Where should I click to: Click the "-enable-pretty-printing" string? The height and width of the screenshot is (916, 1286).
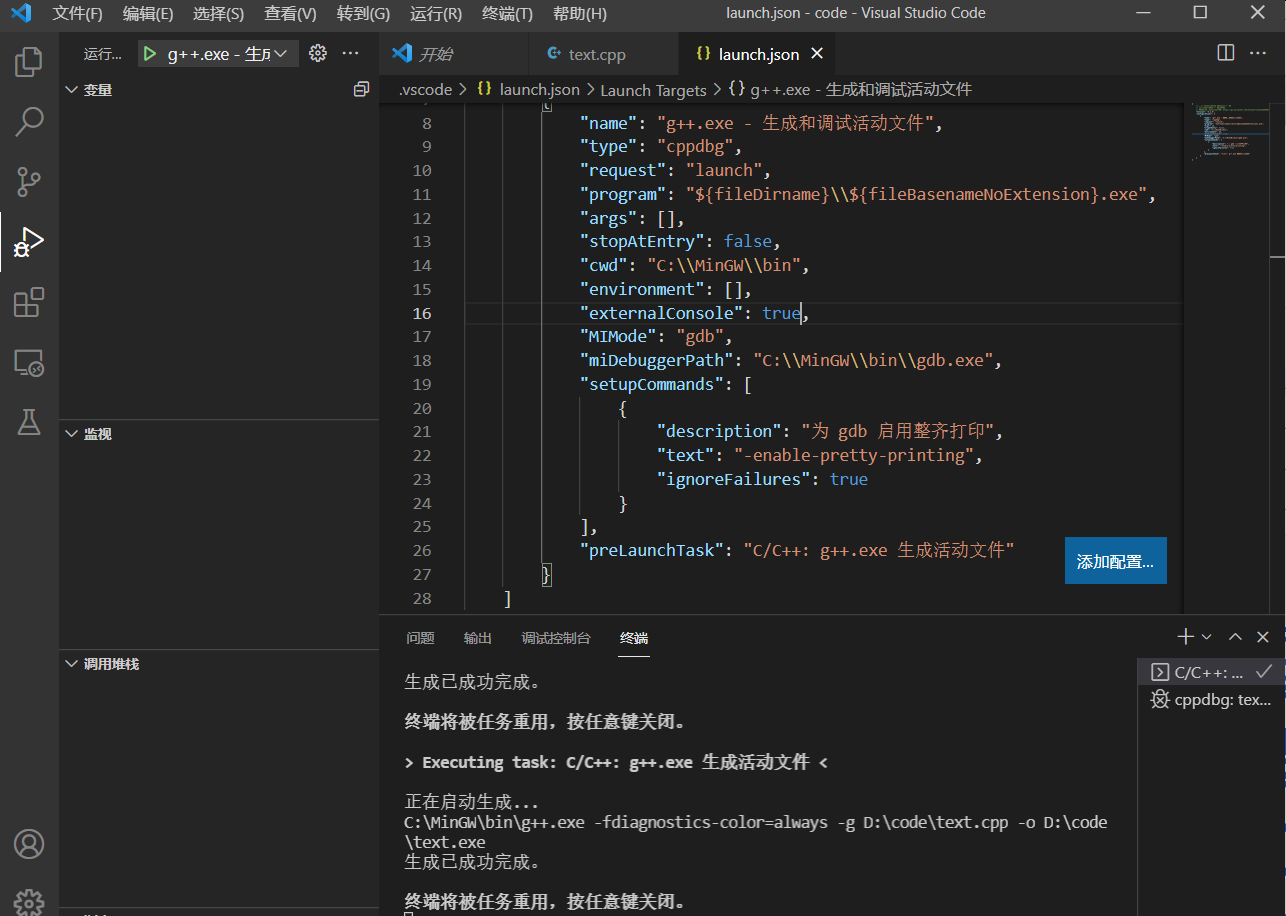point(853,455)
